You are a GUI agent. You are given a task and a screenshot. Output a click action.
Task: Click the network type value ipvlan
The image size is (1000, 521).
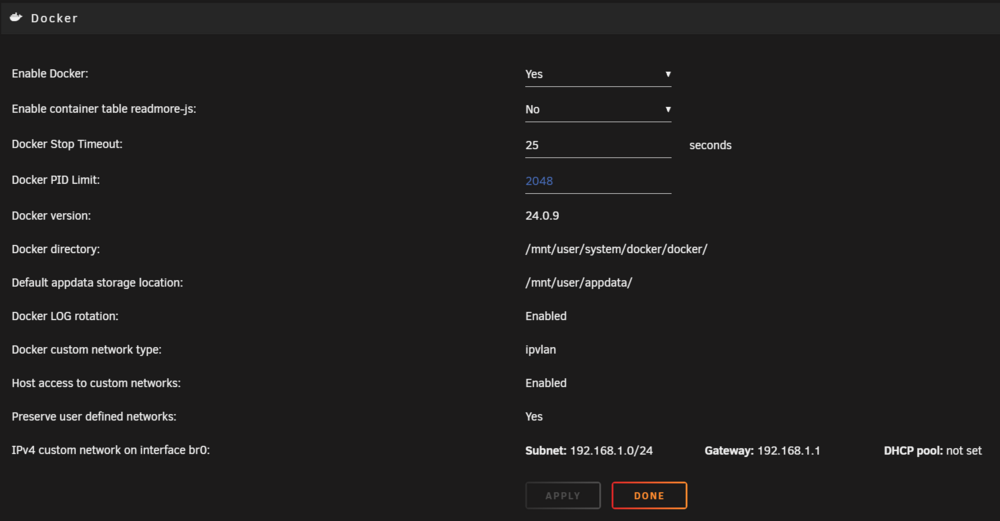point(540,349)
